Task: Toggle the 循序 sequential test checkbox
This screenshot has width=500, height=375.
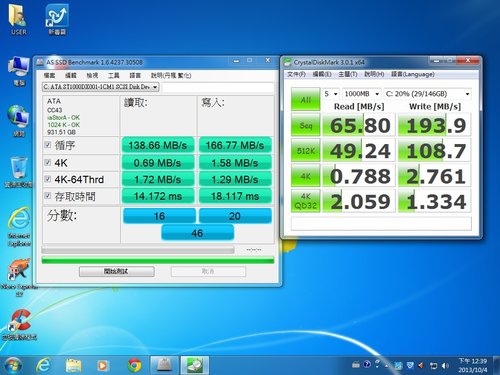Action: [x=48, y=145]
